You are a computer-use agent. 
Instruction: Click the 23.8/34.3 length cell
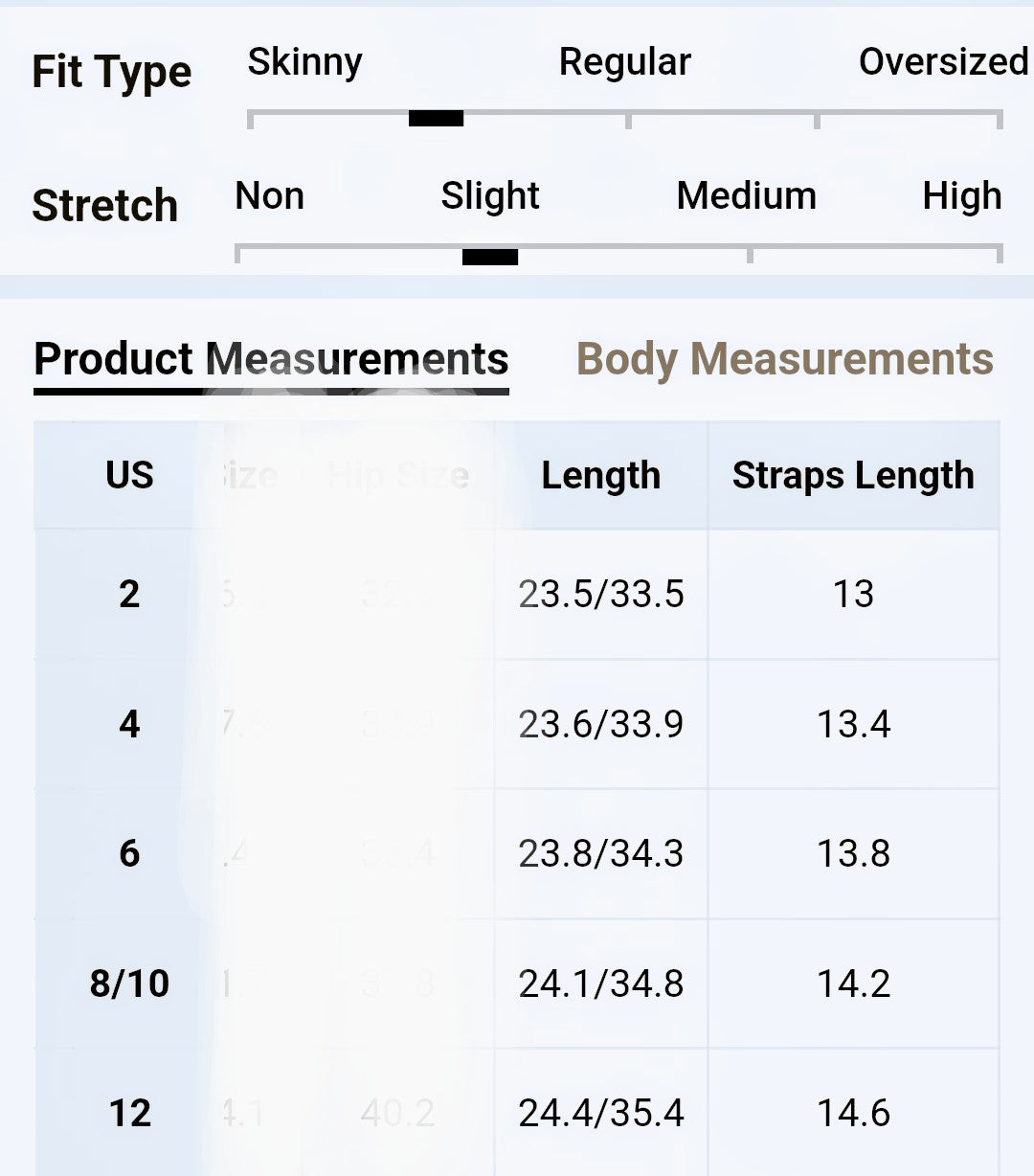(x=600, y=853)
